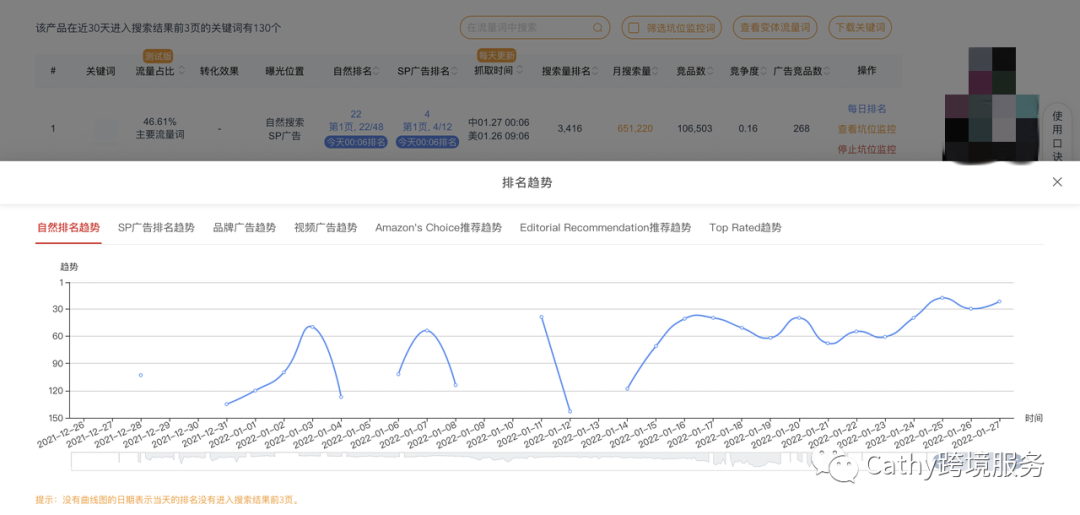Sort by 流量占比 column arrows
The width and height of the screenshot is (1080, 515).
(182, 71)
